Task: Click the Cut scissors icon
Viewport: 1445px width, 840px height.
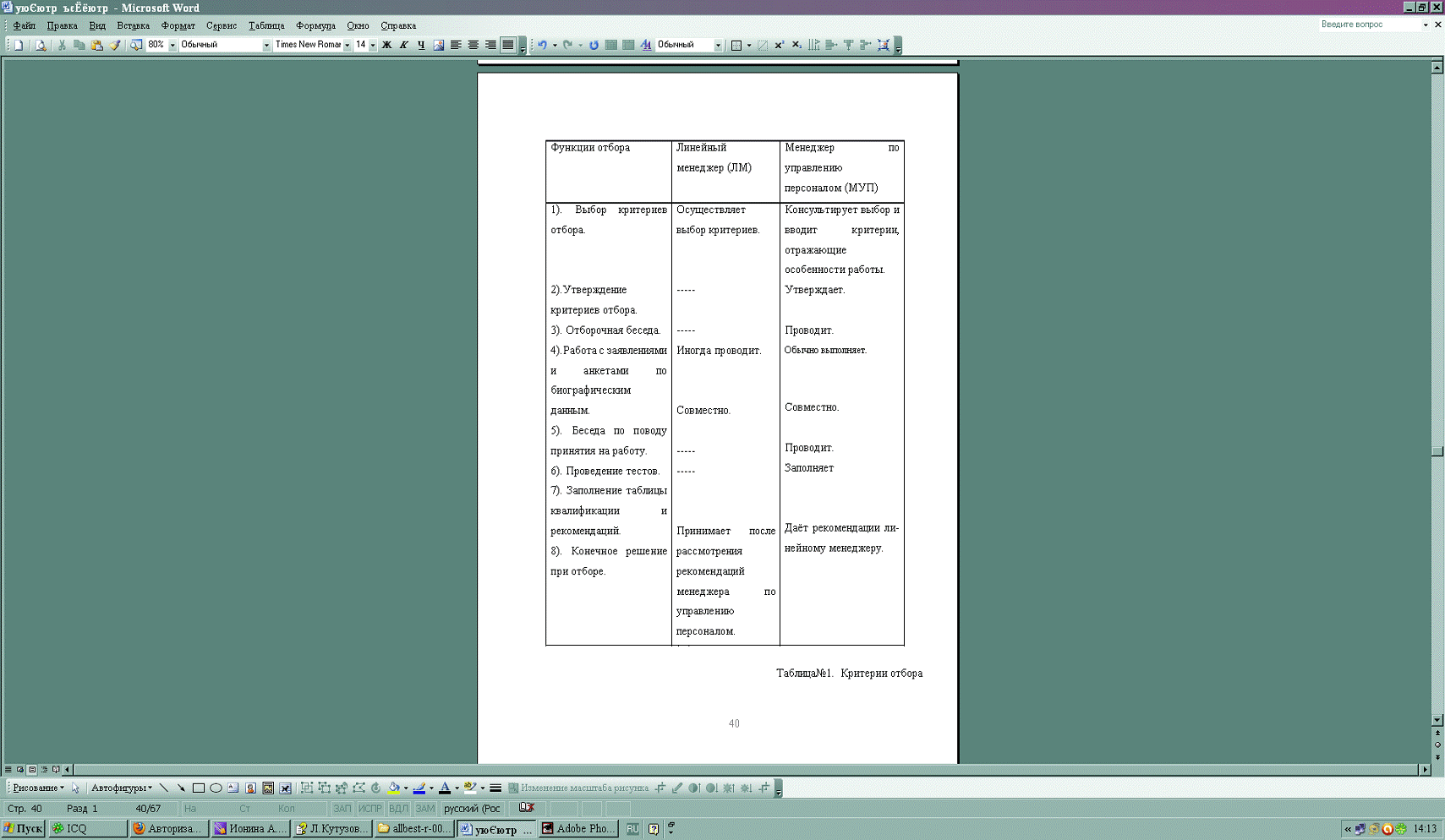Action: point(62,45)
